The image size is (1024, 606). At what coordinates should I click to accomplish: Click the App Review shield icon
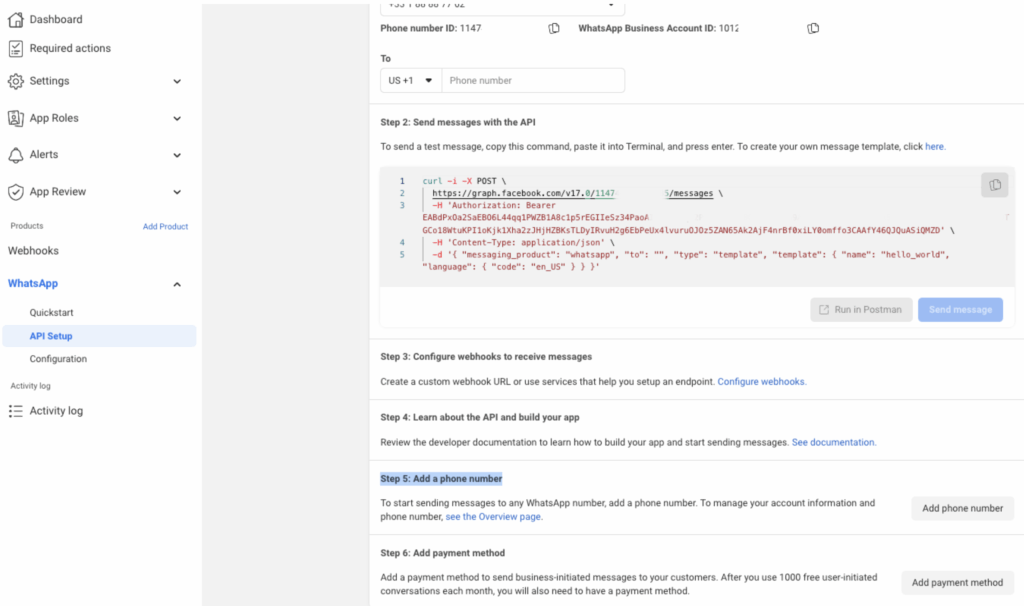tap(16, 192)
